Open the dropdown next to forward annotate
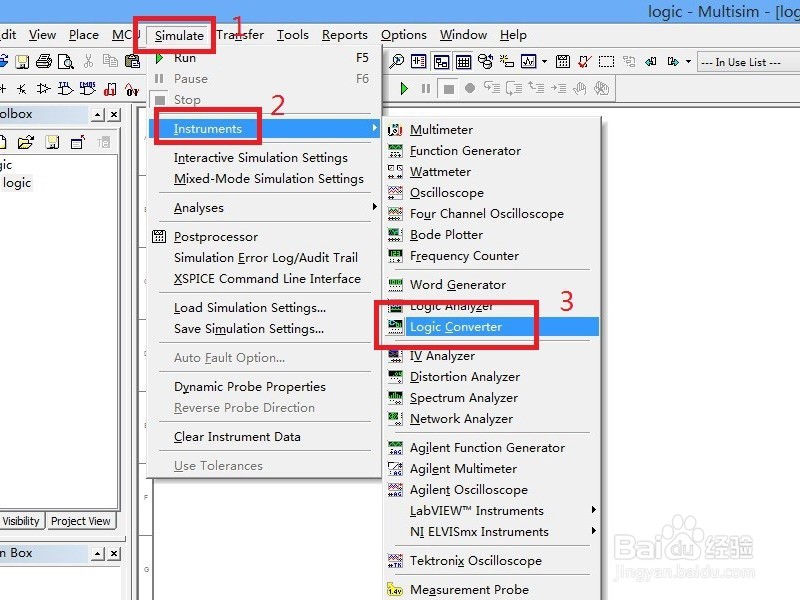800x600 pixels. tap(688, 62)
